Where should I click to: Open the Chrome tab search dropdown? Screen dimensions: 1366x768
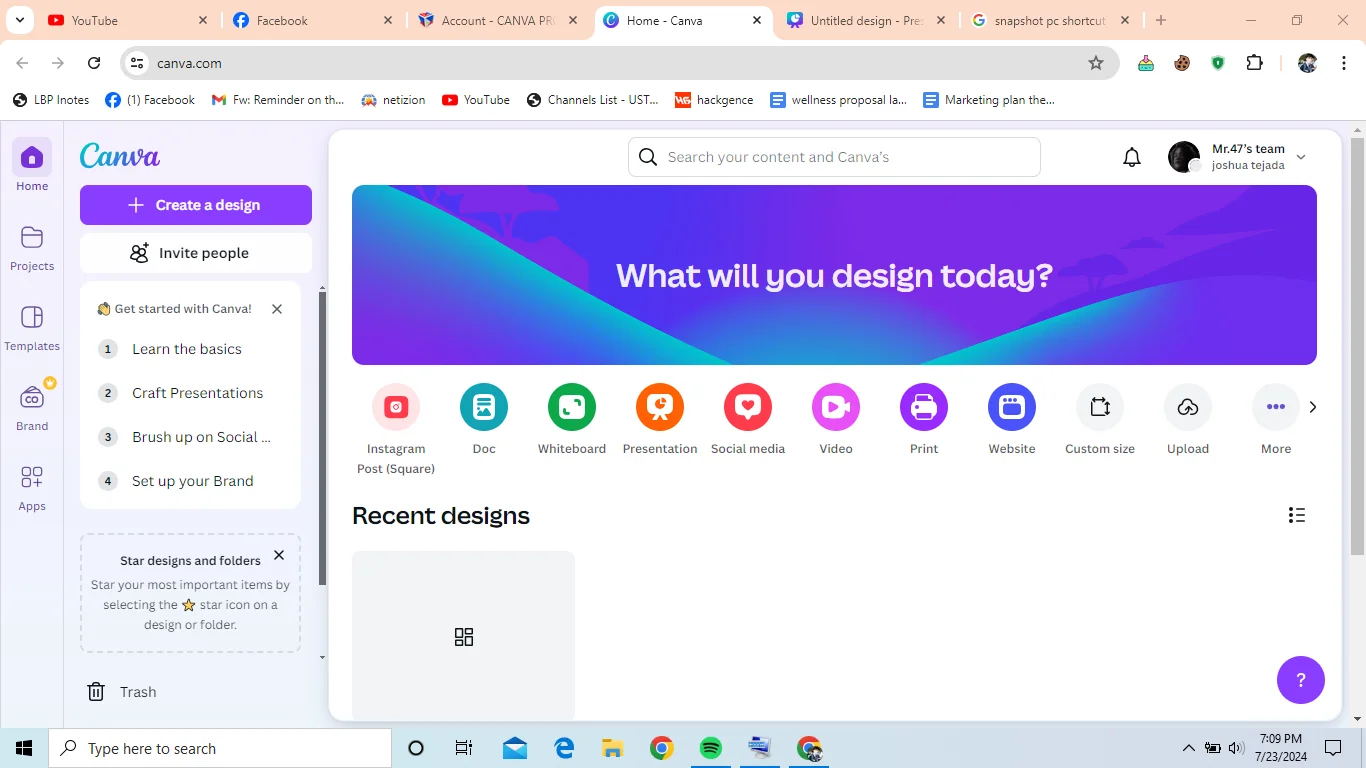(19, 20)
